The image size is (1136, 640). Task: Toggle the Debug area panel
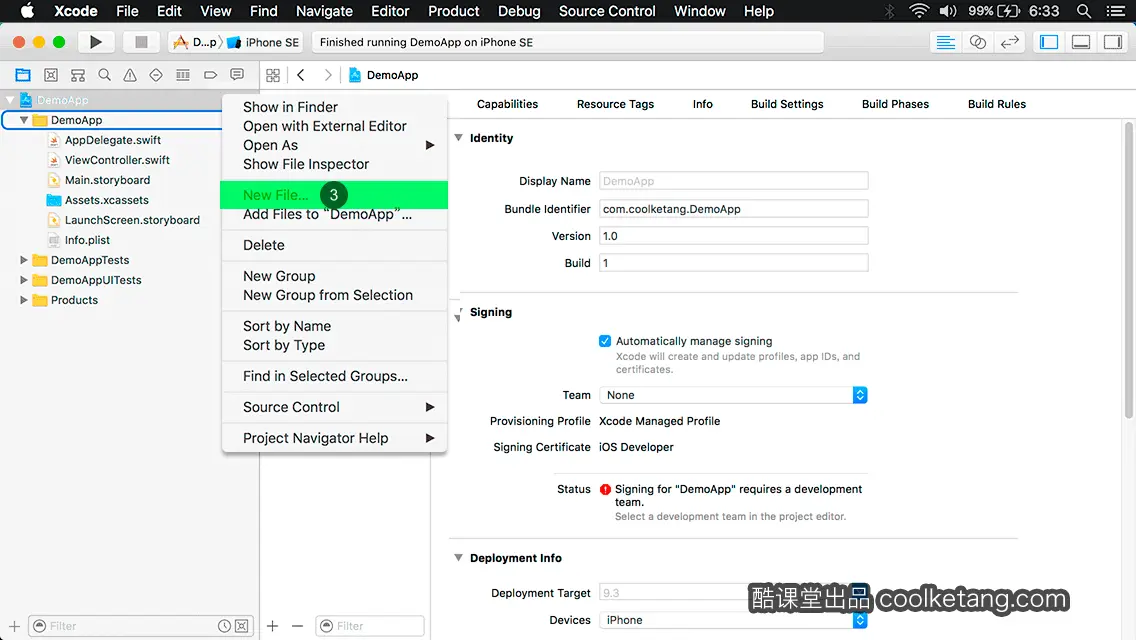point(1081,42)
